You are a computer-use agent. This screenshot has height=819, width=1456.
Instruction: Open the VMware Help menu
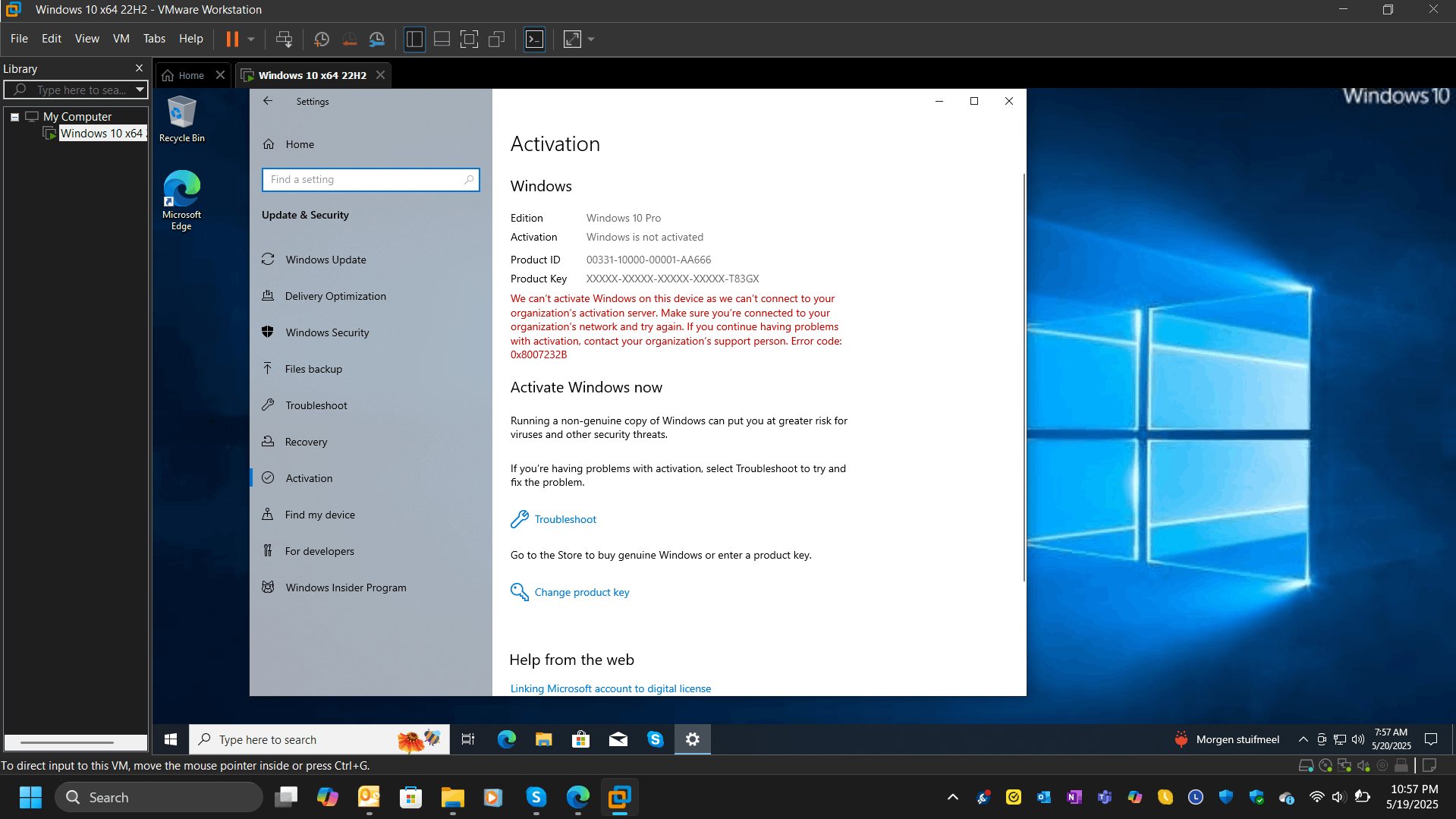point(191,39)
